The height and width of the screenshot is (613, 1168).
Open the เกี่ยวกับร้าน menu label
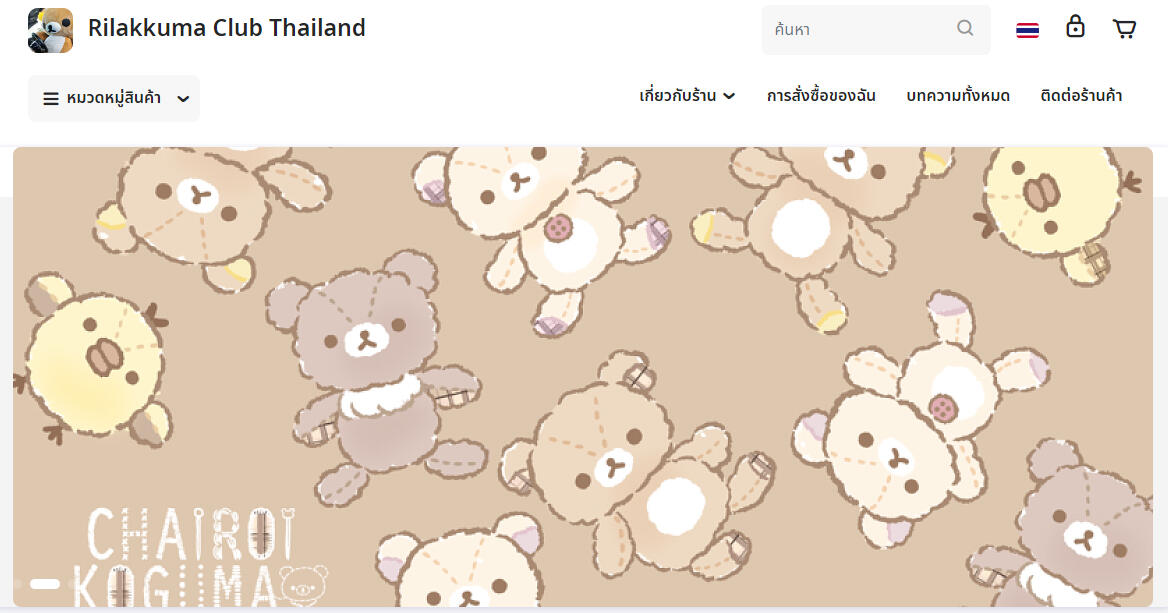(677, 95)
